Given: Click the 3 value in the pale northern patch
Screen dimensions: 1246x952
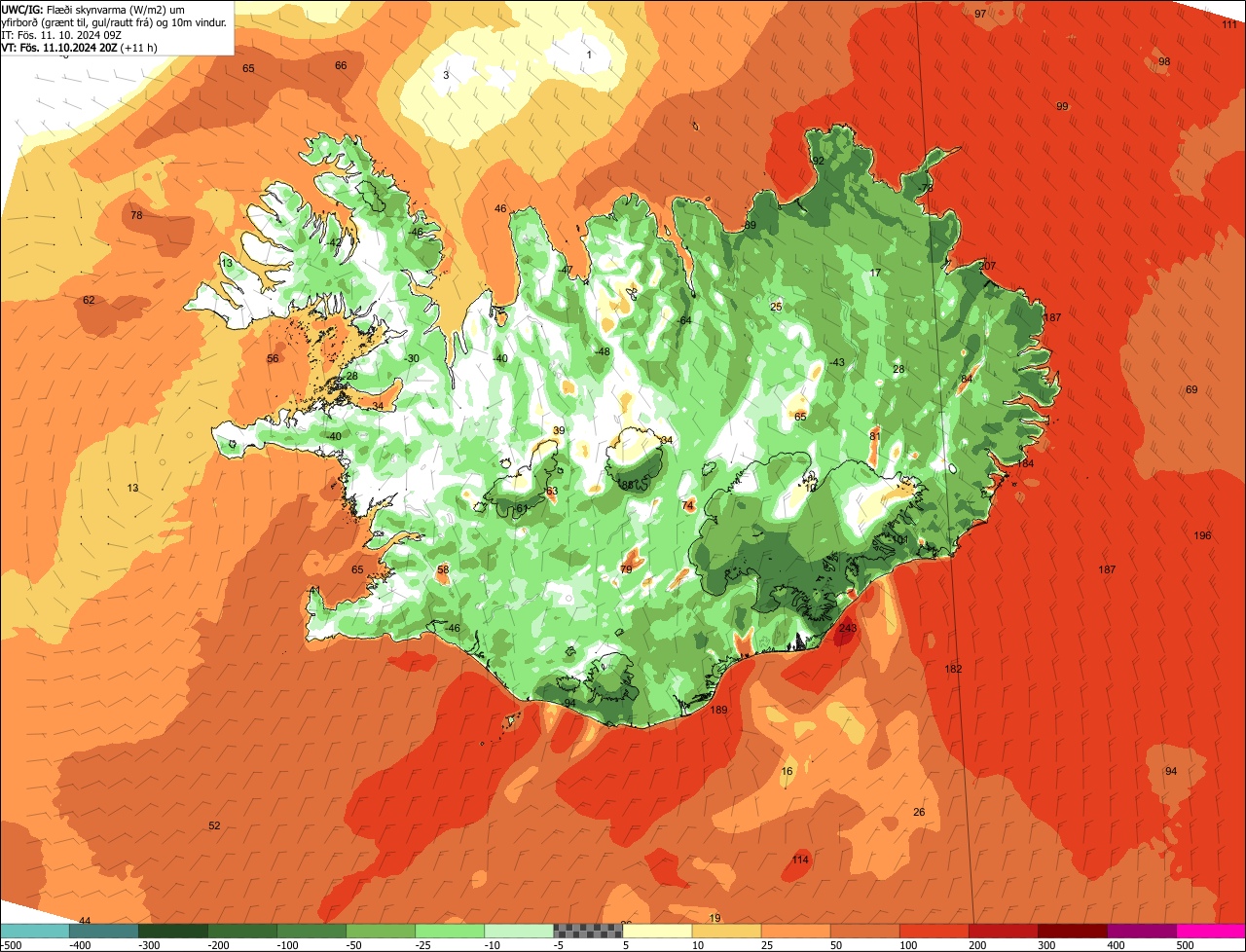Looking at the screenshot, I should point(446,75).
